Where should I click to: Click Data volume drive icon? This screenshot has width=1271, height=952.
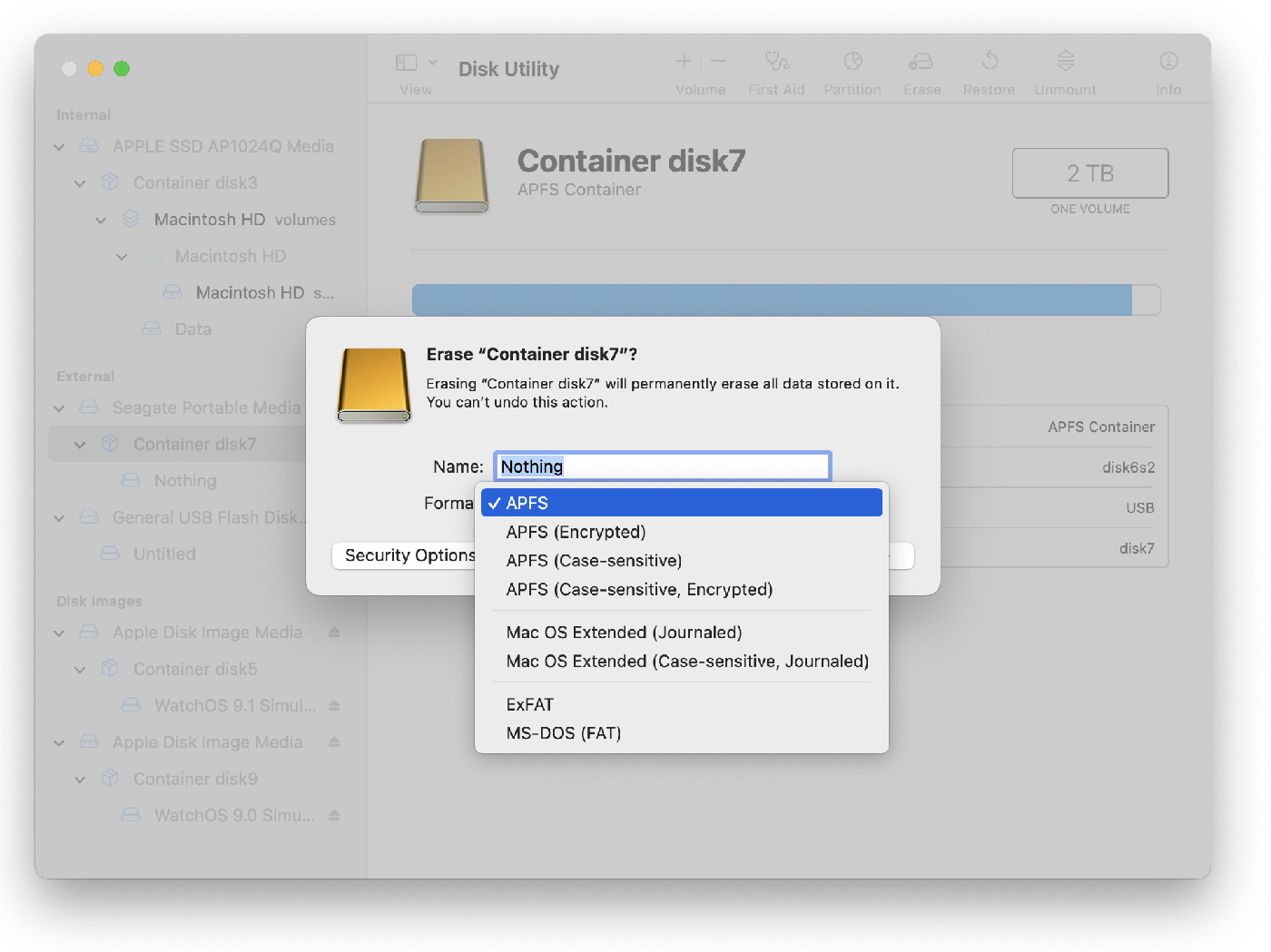[152, 328]
